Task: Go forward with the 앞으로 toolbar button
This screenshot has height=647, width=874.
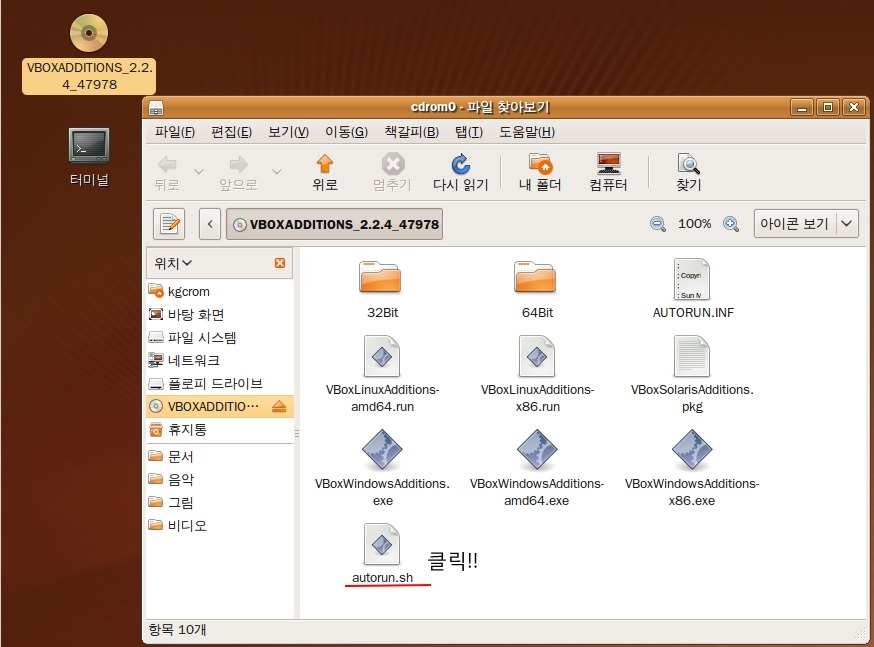Action: [x=239, y=173]
